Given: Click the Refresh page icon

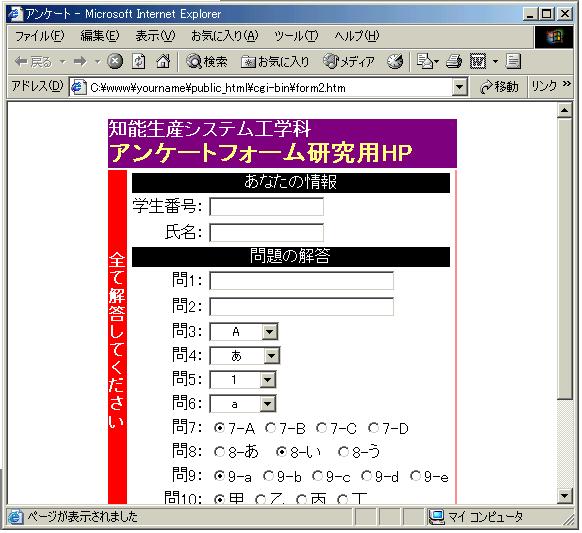Looking at the screenshot, I should (x=139, y=61).
